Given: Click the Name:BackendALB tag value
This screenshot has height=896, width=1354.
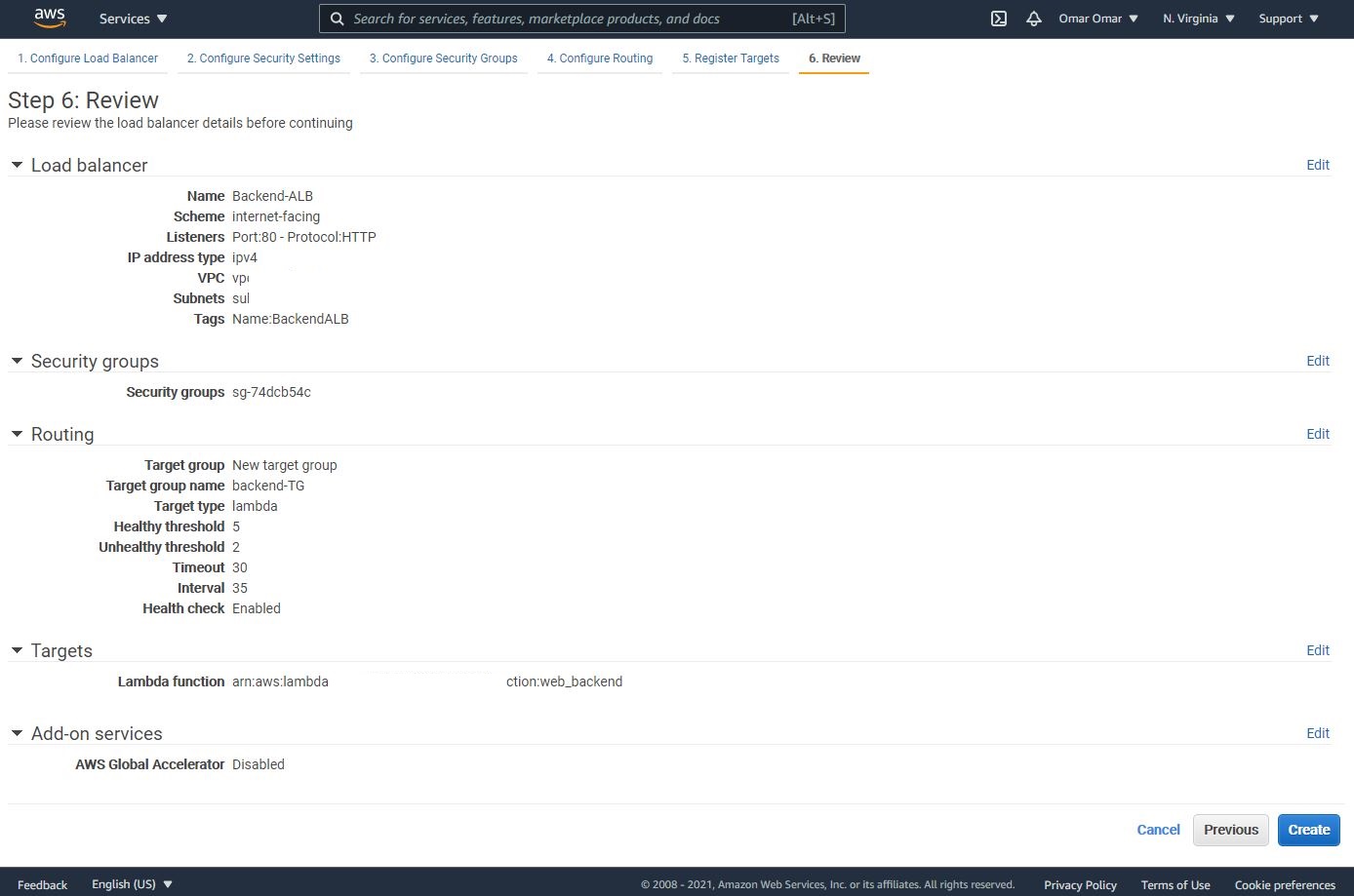Looking at the screenshot, I should pyautogui.click(x=291, y=319).
